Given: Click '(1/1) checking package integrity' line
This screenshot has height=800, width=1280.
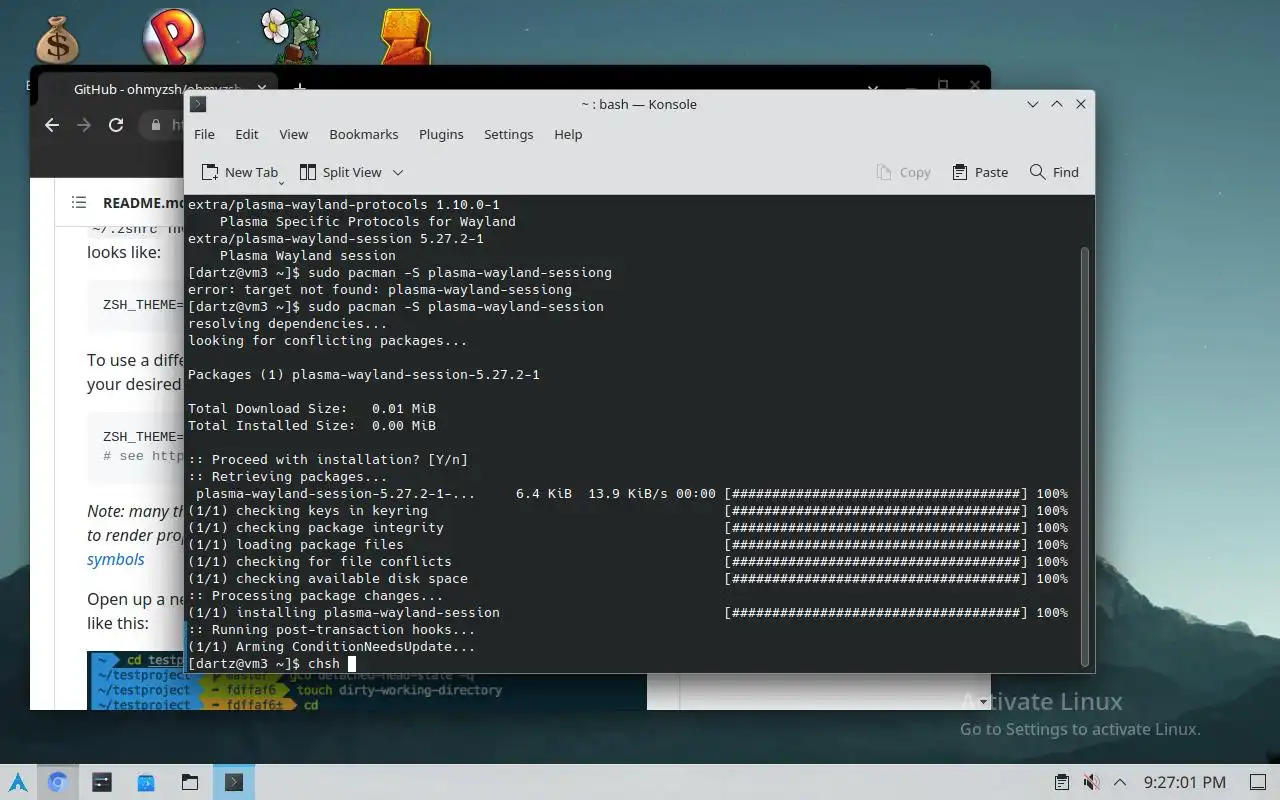Looking at the screenshot, I should pyautogui.click(x=316, y=527).
